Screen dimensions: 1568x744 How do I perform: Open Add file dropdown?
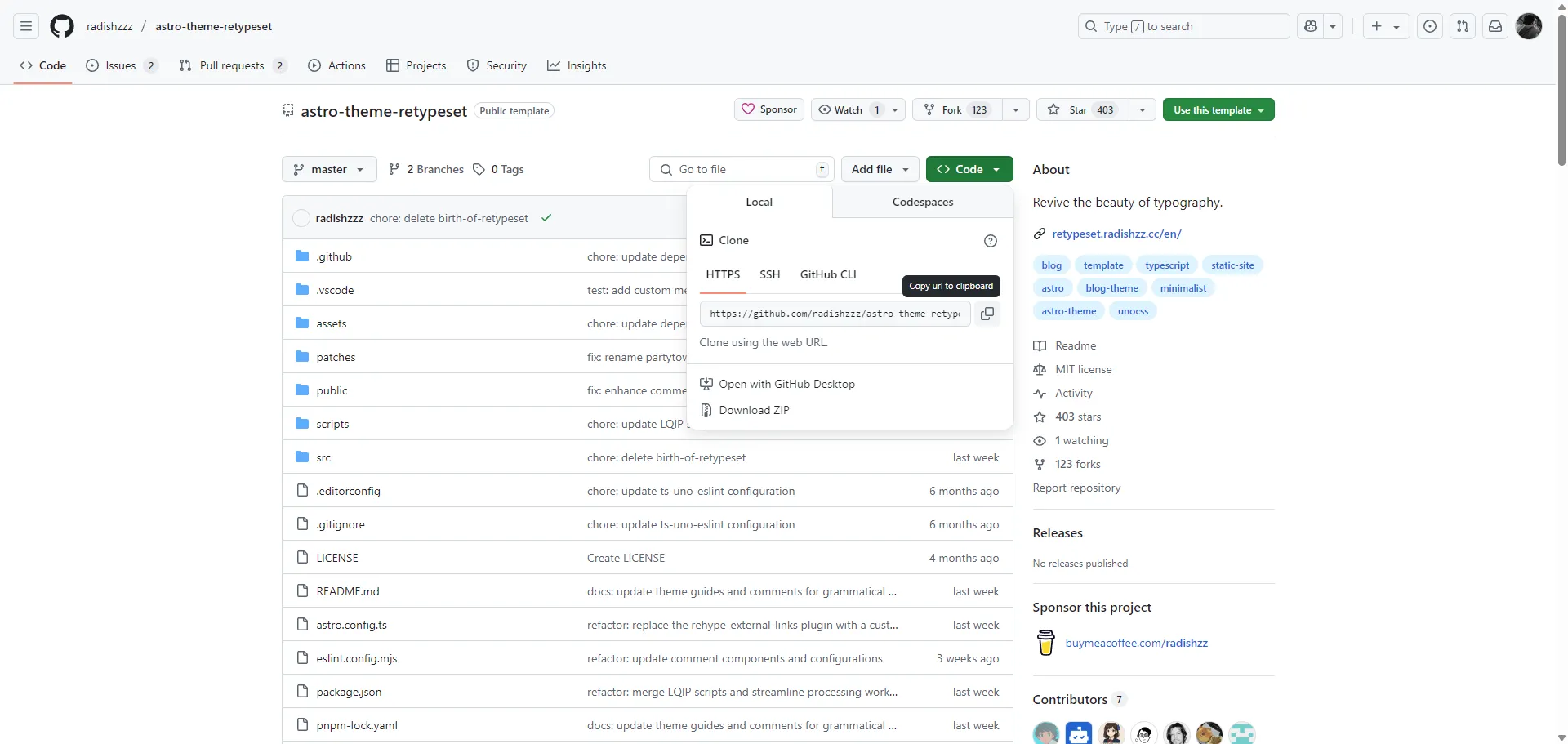point(880,169)
